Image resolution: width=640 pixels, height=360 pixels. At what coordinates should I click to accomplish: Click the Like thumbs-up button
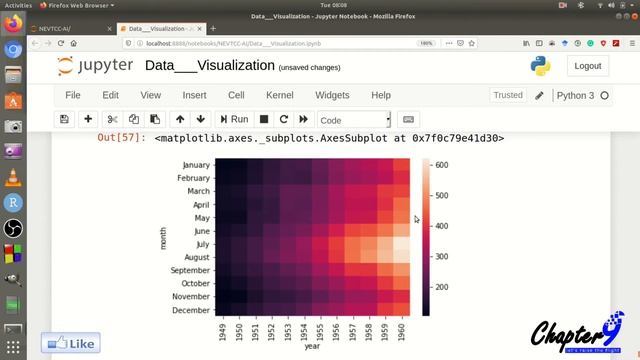[x=71, y=343]
